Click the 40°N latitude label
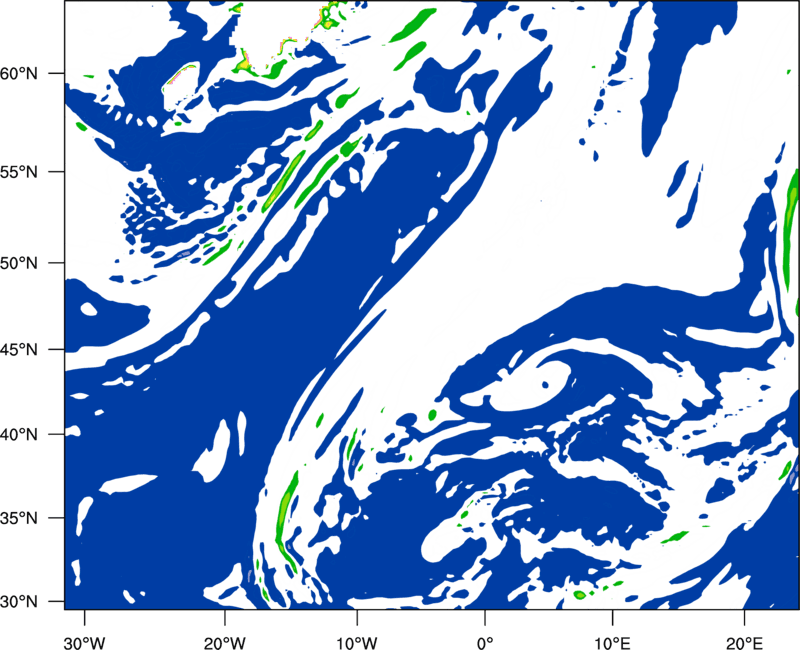This screenshot has height=650, width=800. 19,434
